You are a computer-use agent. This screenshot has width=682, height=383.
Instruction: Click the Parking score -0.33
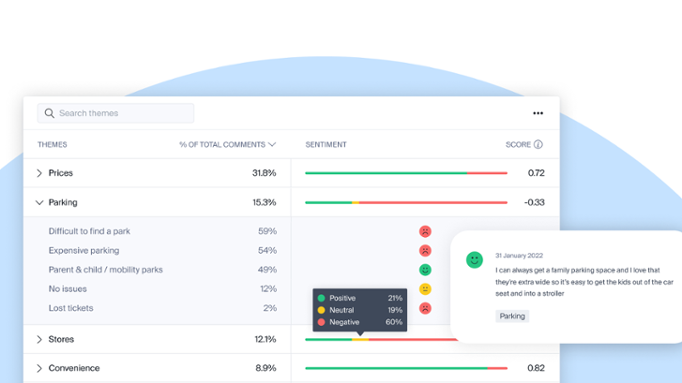pyautogui.click(x=534, y=203)
